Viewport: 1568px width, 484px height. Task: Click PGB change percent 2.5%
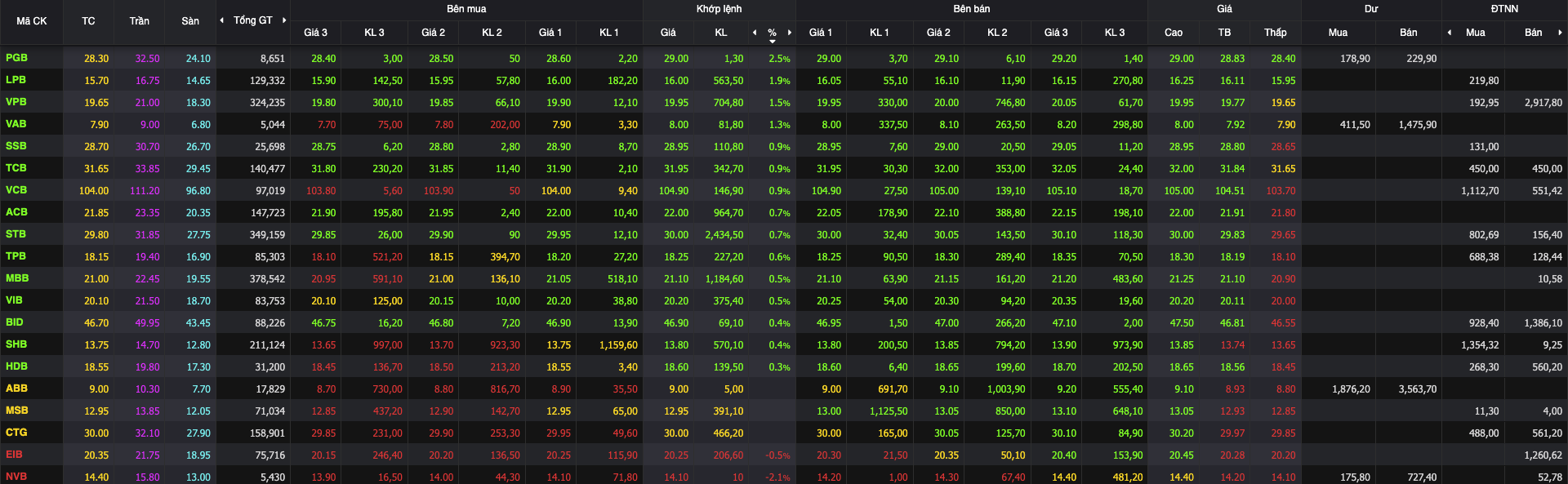[x=779, y=59]
